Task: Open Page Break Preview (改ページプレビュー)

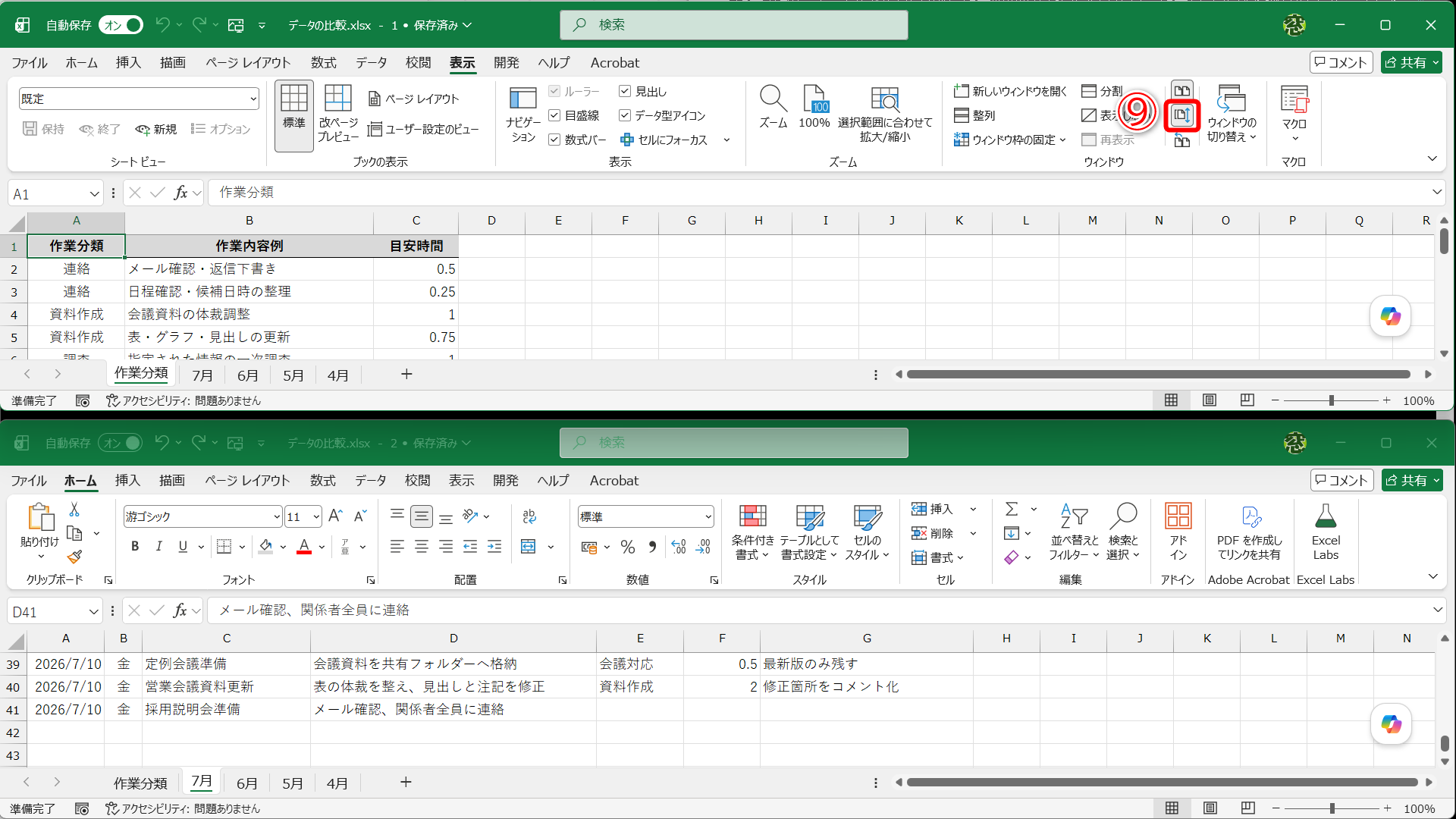Action: click(338, 114)
